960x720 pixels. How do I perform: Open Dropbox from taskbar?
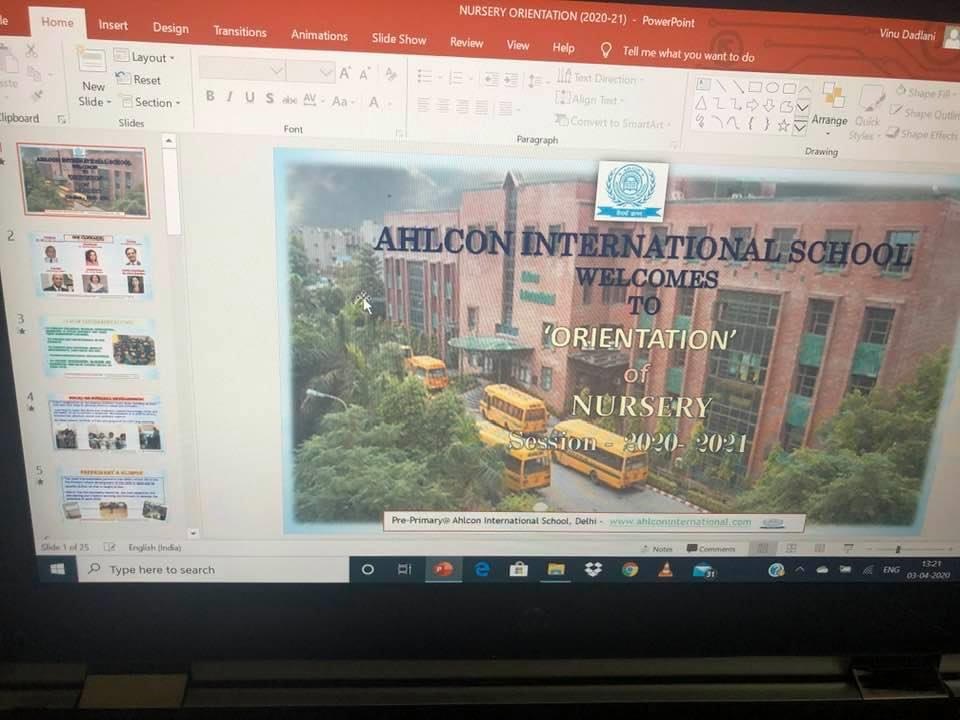coord(593,570)
